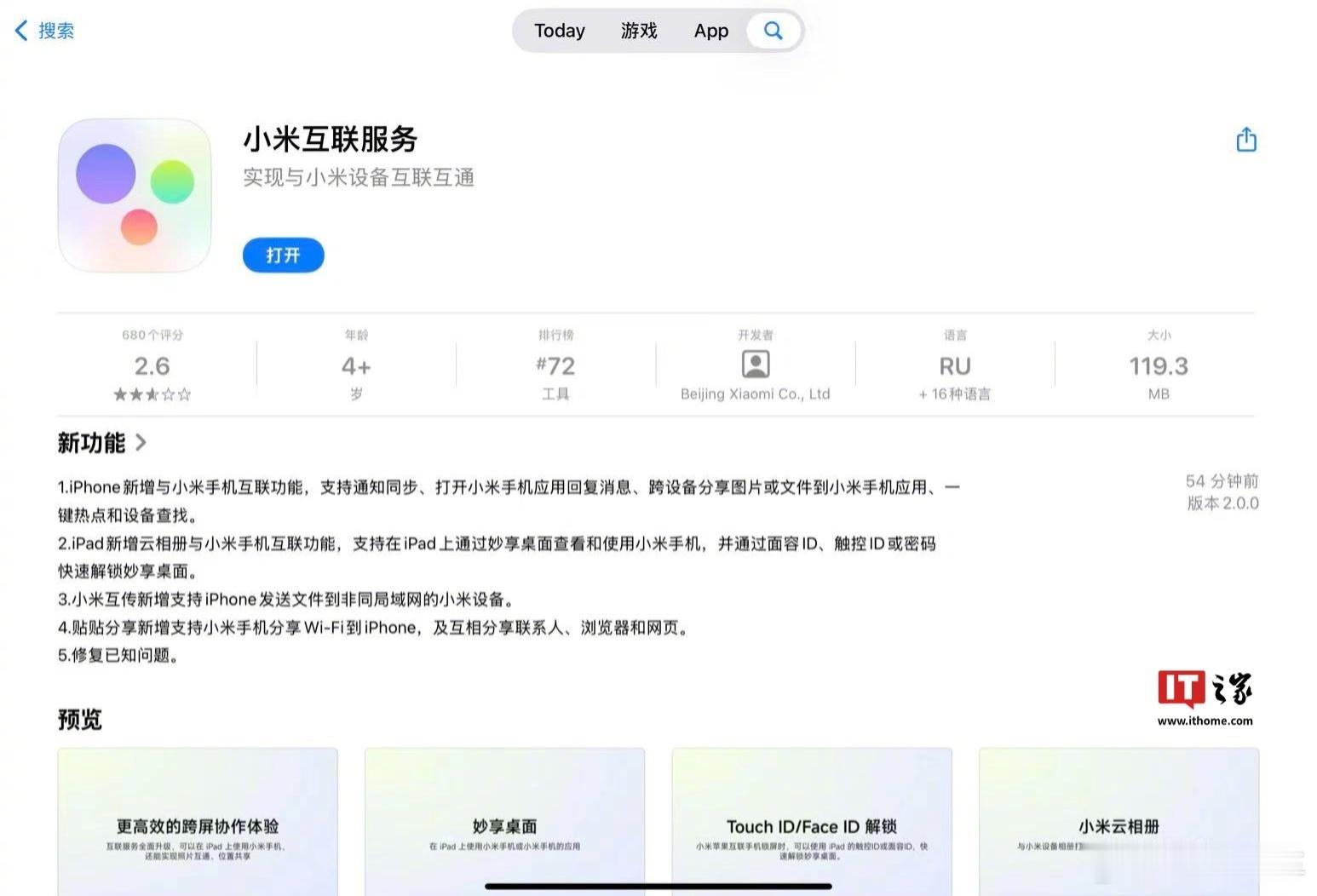Select the 版本 2.0.0 text
This screenshot has height=896, width=1317.
tap(1222, 503)
